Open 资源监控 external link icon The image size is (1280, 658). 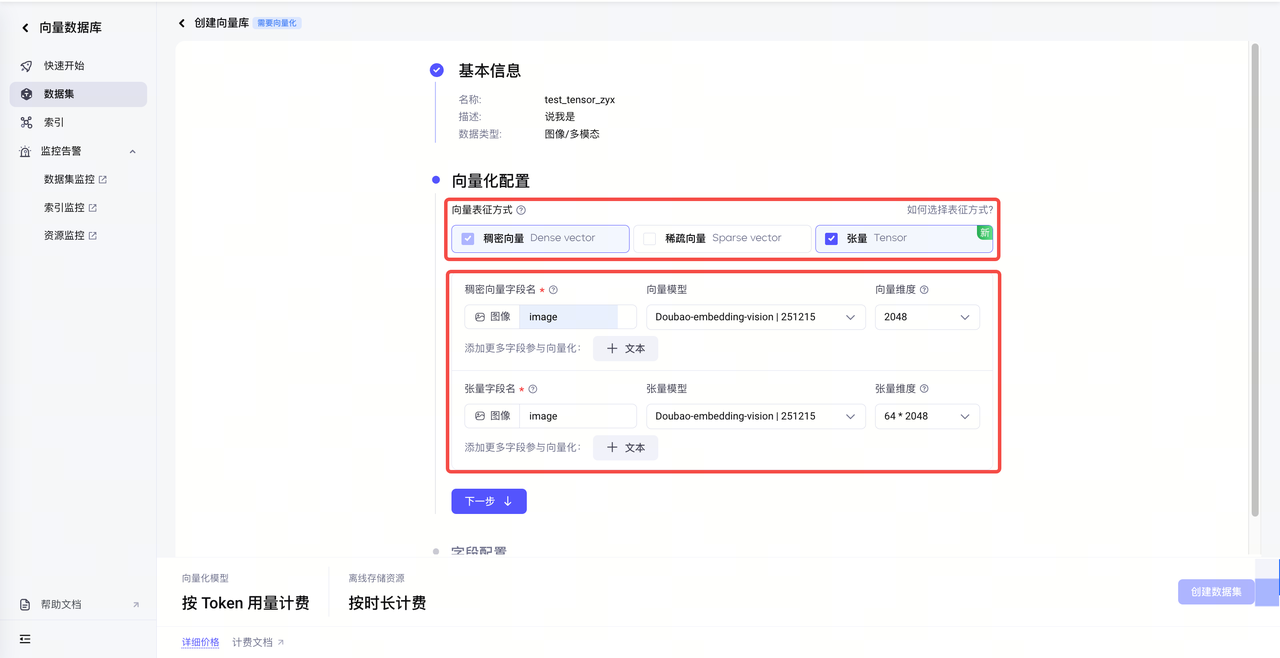pos(93,236)
